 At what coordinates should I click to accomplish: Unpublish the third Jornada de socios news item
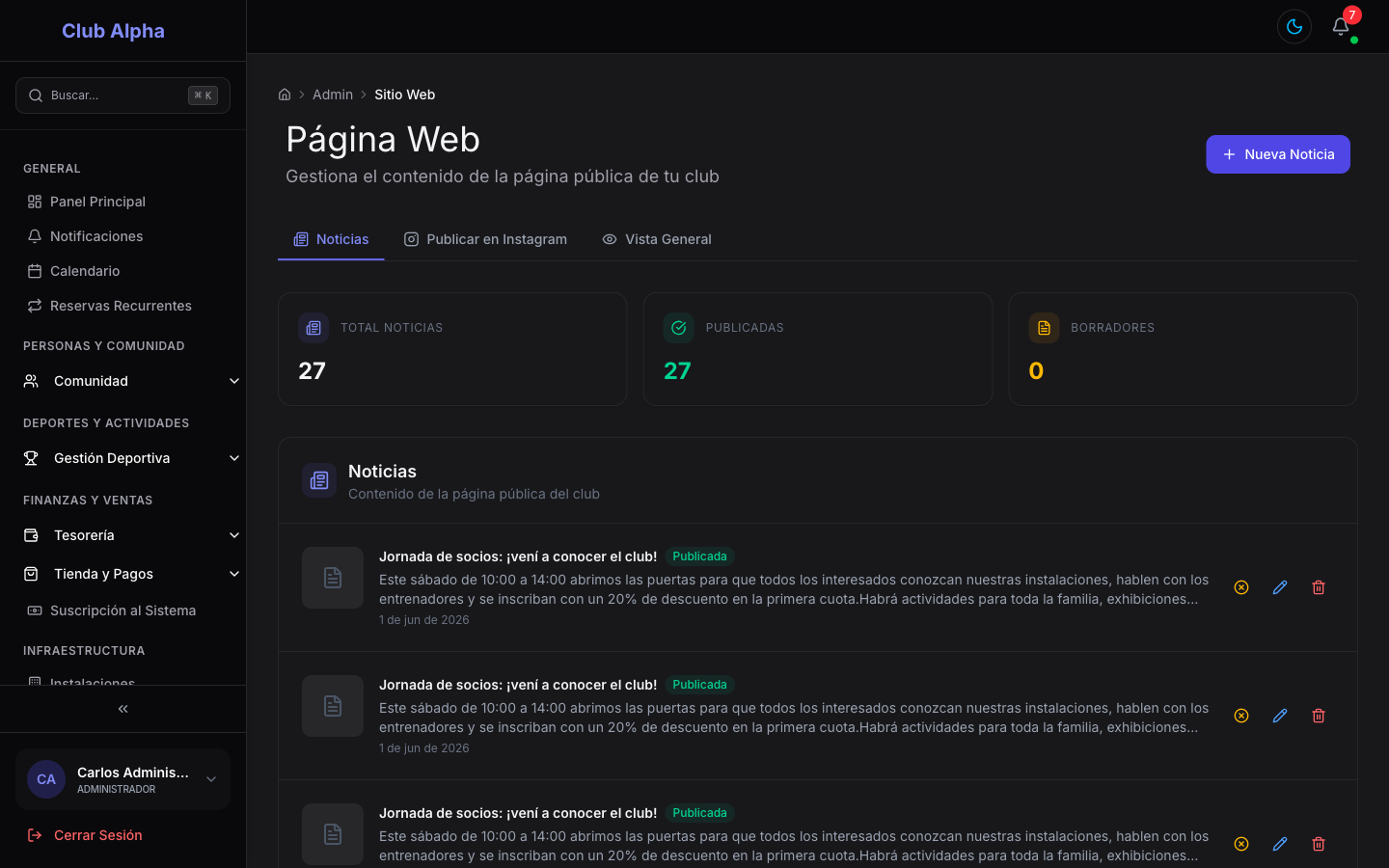click(x=1241, y=844)
